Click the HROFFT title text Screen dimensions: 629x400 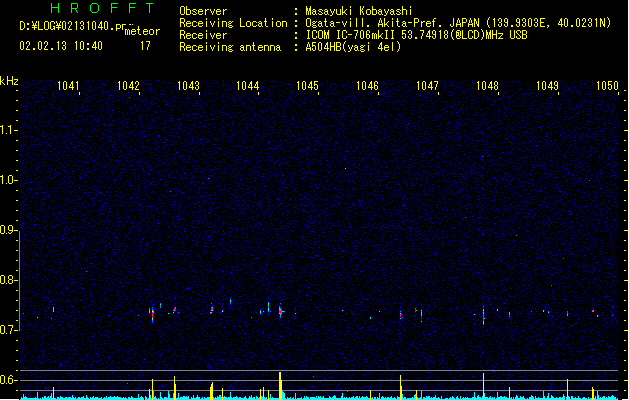pos(102,8)
